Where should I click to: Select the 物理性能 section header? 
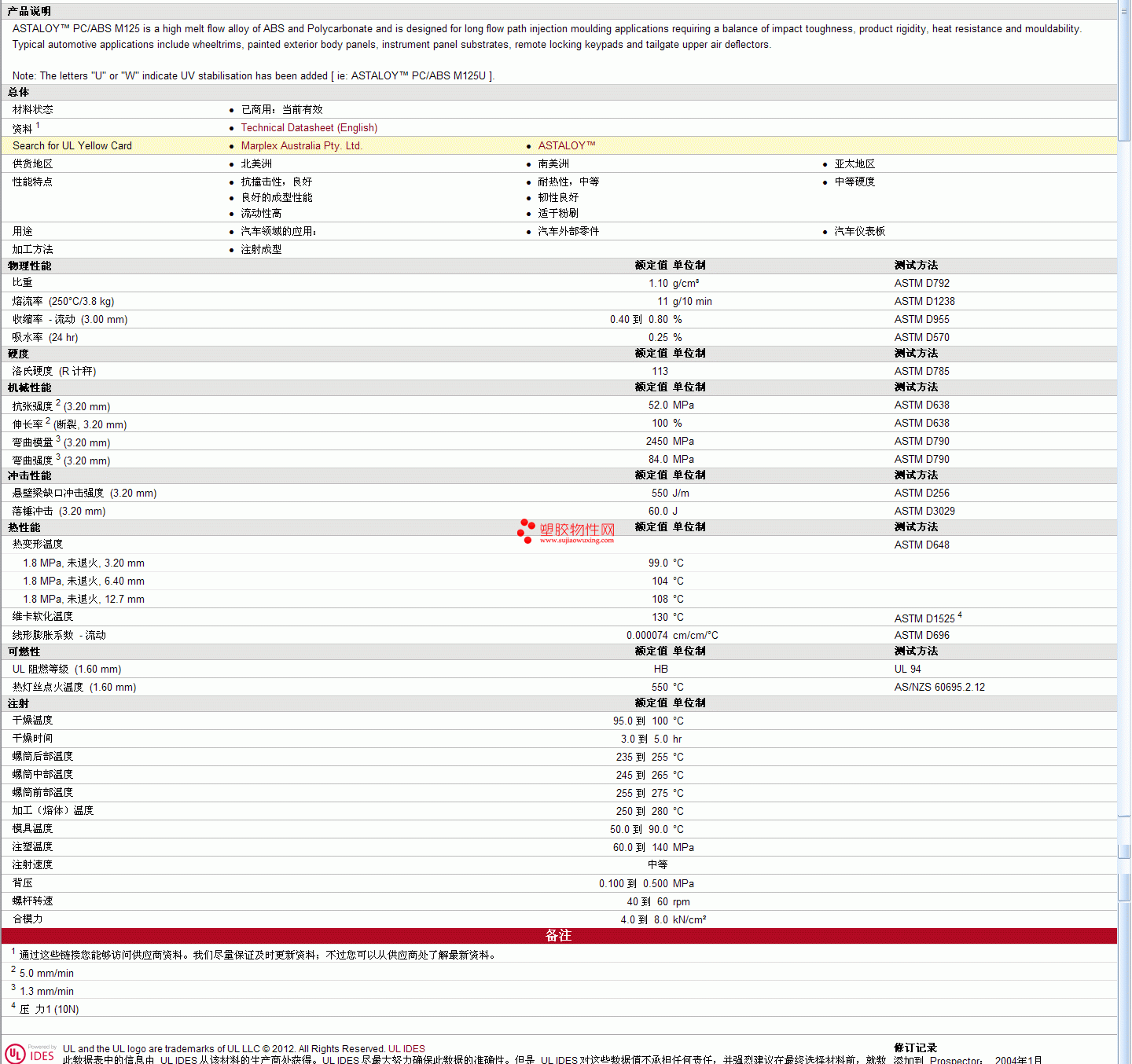pyautogui.click(x=30, y=266)
